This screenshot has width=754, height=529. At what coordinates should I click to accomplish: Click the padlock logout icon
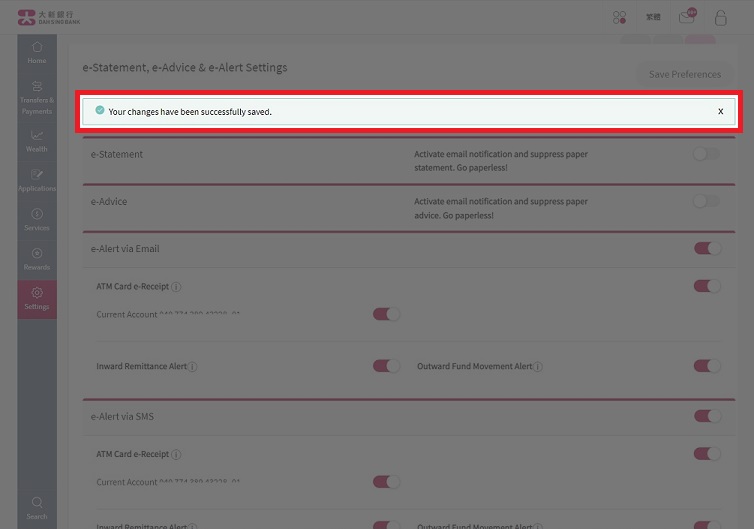(x=720, y=17)
